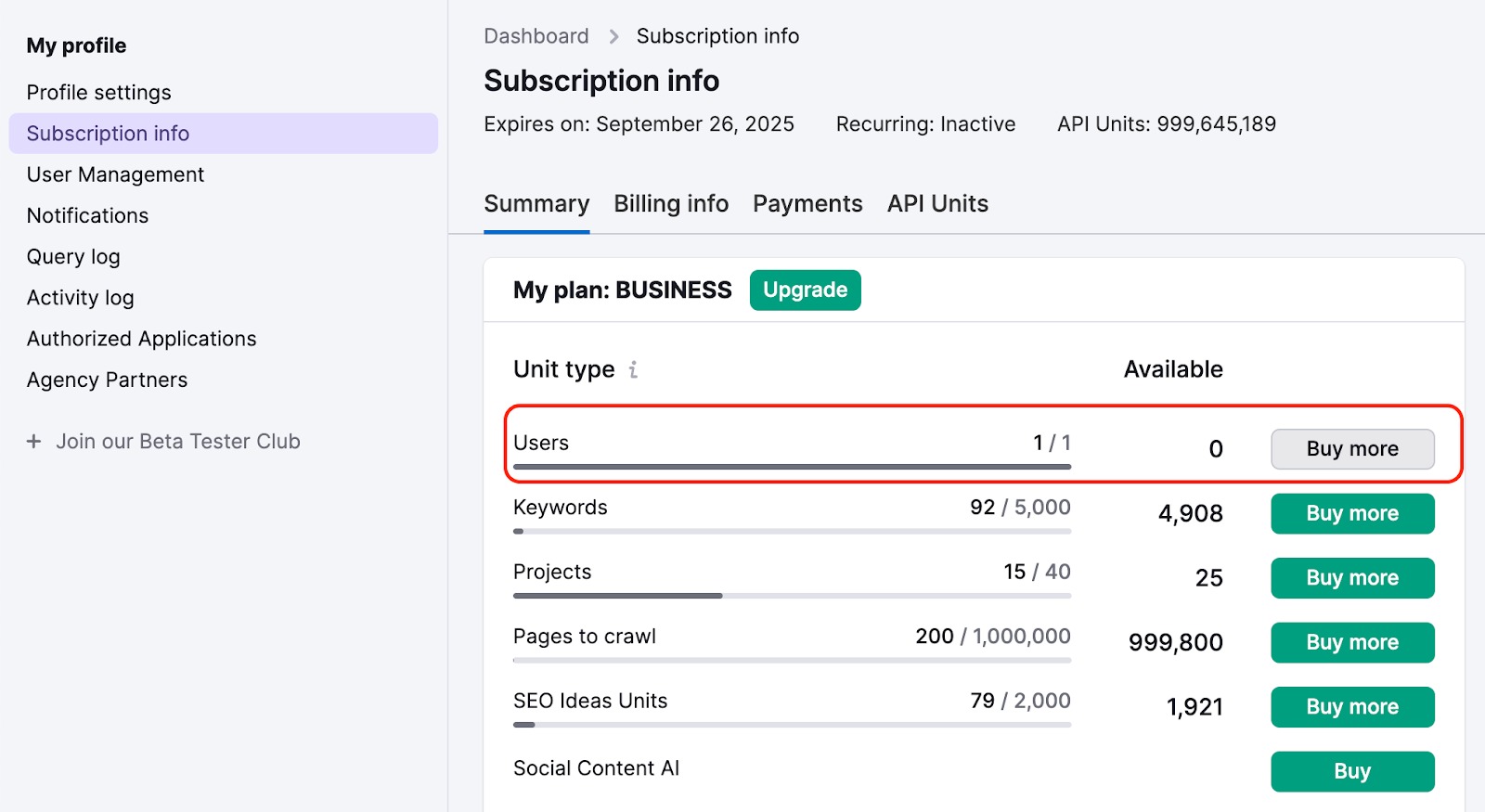Screen dimensions: 1485x812
Task: Open the Billing info tab
Action: pyautogui.click(x=671, y=204)
